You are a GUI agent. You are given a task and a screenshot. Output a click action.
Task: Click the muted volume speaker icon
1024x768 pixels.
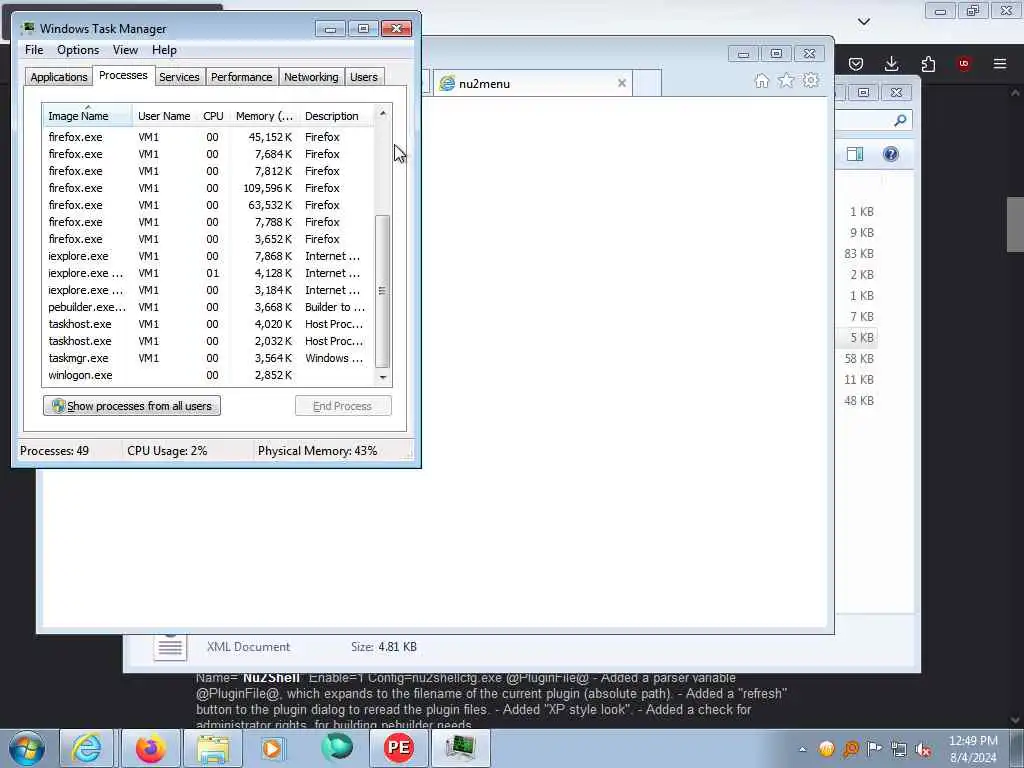coord(923,749)
